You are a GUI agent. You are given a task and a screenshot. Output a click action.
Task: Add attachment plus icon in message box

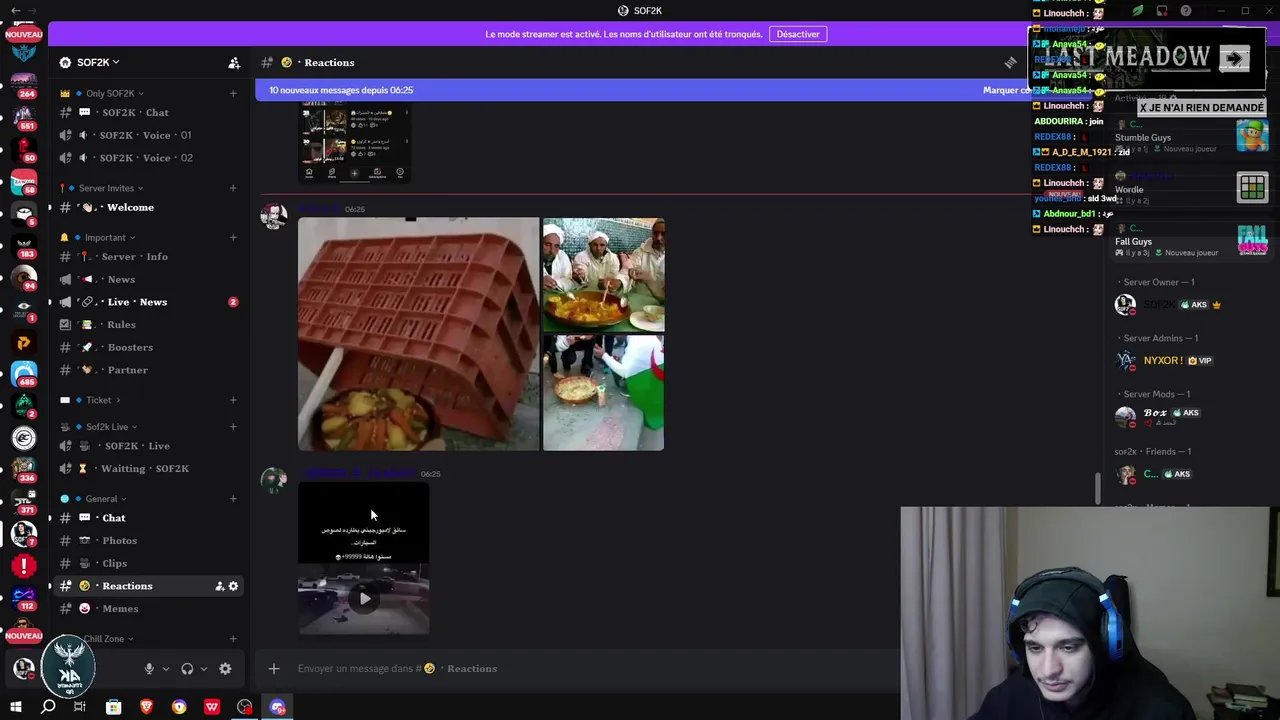(x=274, y=669)
